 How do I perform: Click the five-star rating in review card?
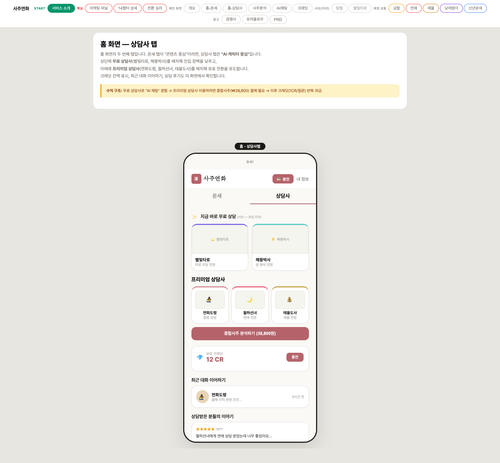click(x=205, y=429)
